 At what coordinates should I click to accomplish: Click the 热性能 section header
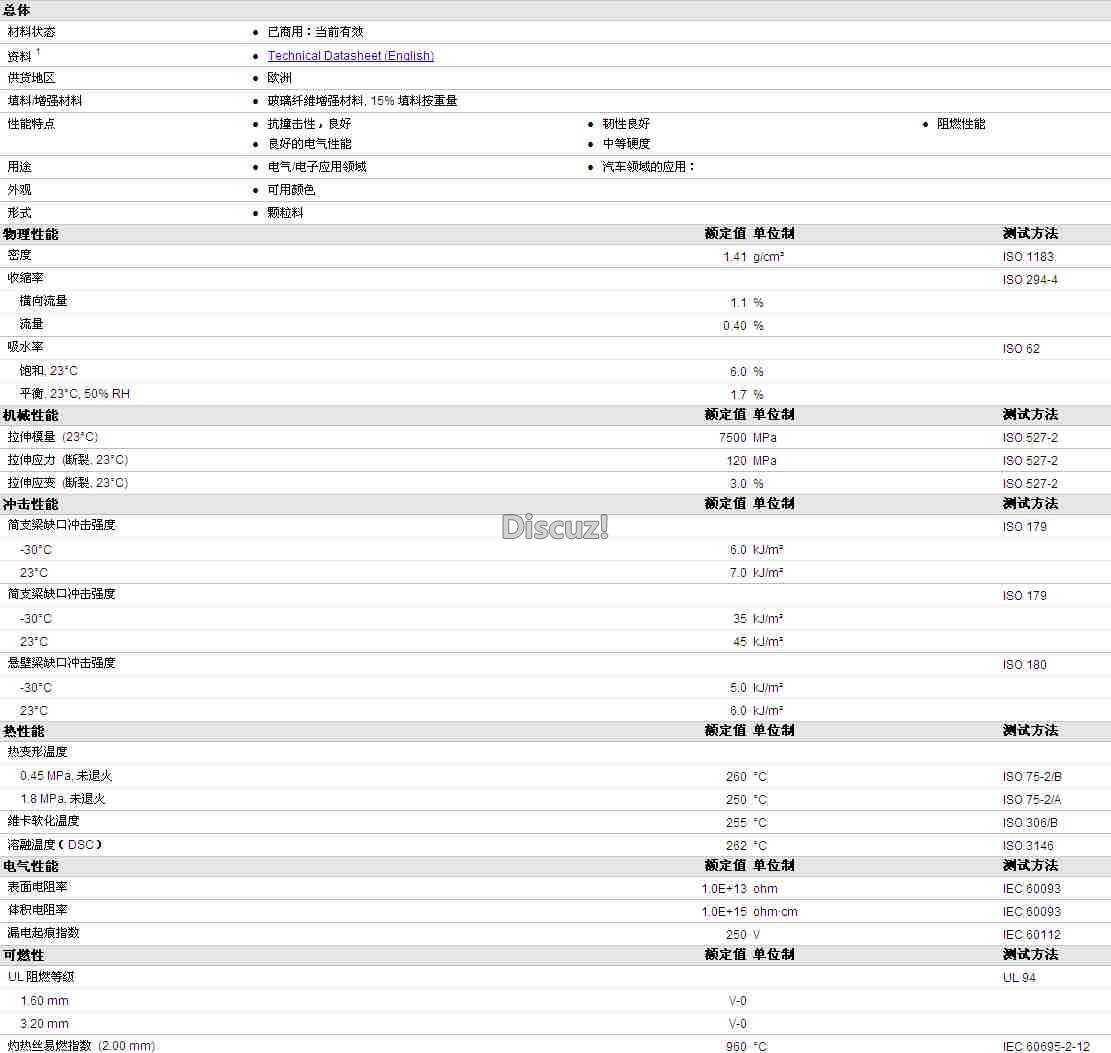(23, 731)
